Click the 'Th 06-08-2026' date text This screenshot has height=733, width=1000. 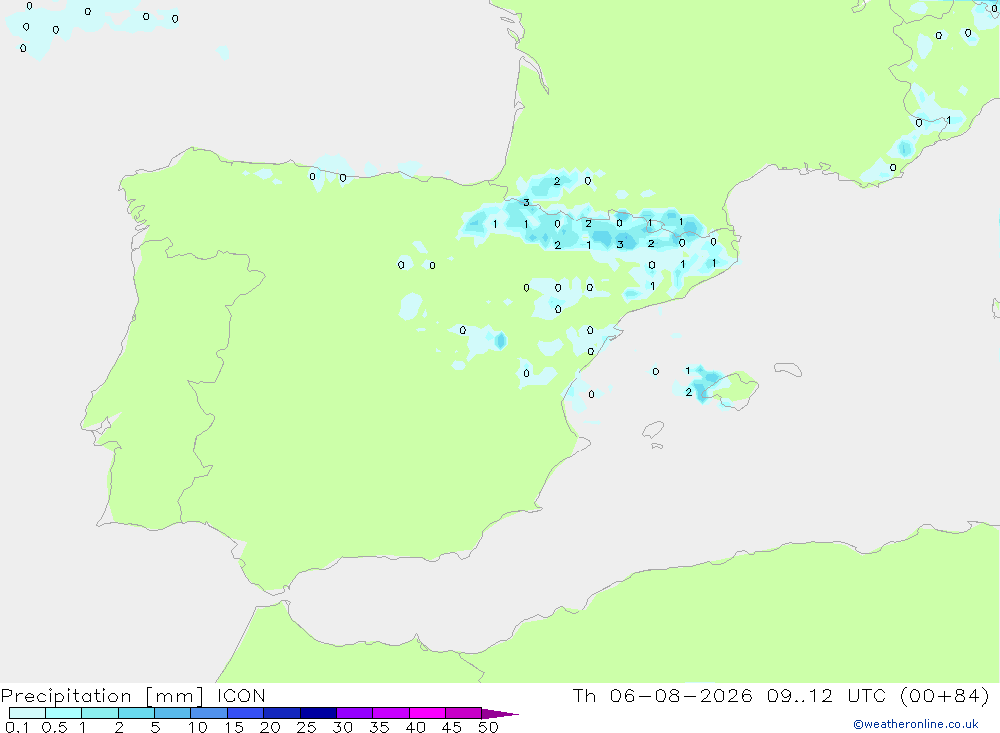pos(662,695)
